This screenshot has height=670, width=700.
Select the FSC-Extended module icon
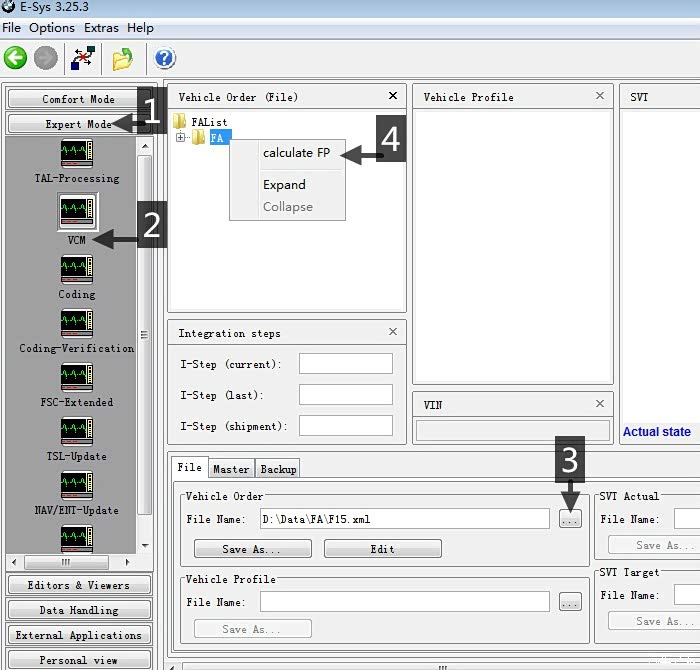click(x=76, y=378)
